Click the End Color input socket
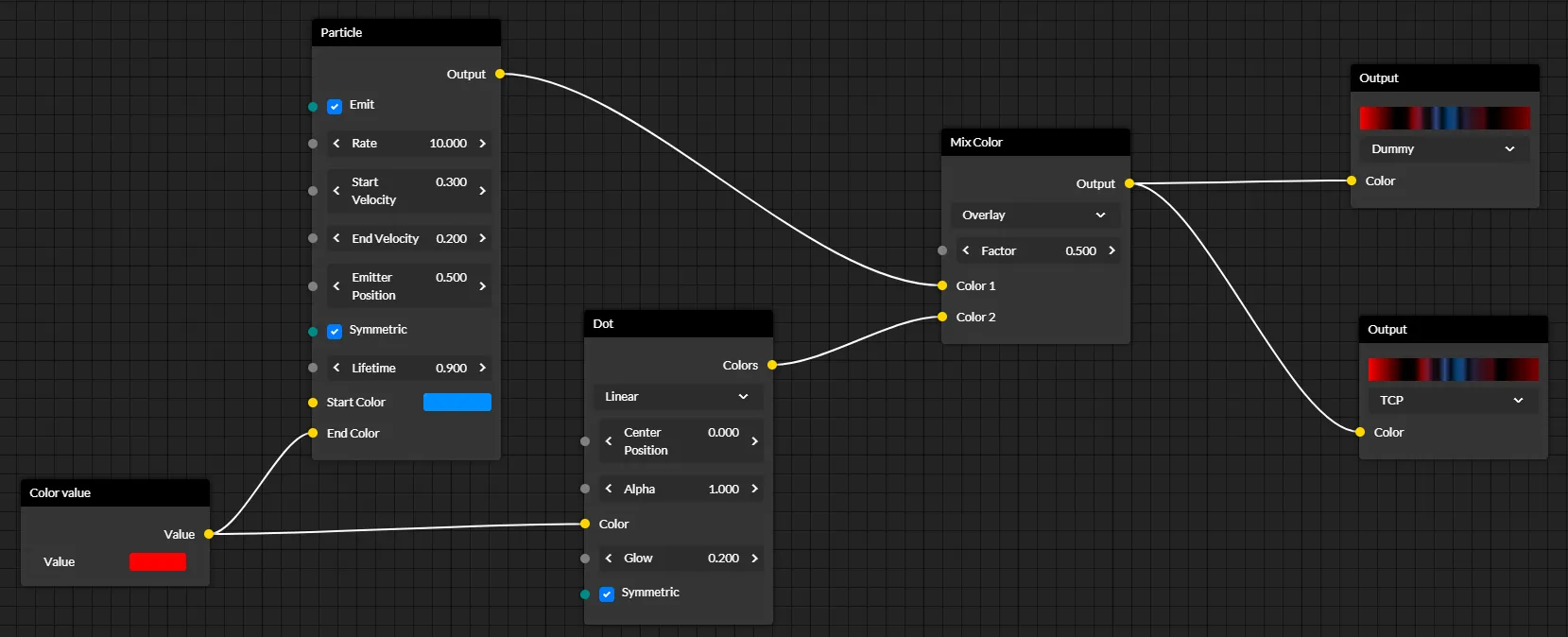Screen dimensions: 1568x637 click(313, 434)
